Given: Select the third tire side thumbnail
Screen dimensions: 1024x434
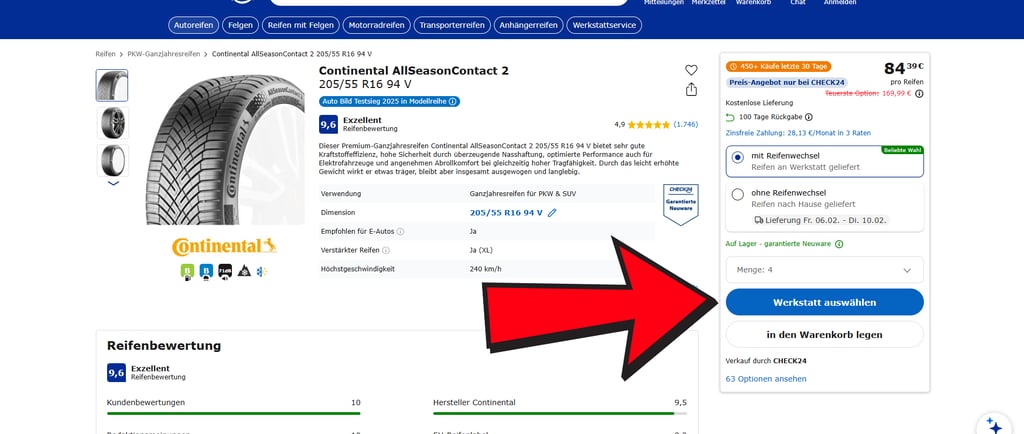Looking at the screenshot, I should point(112,161).
